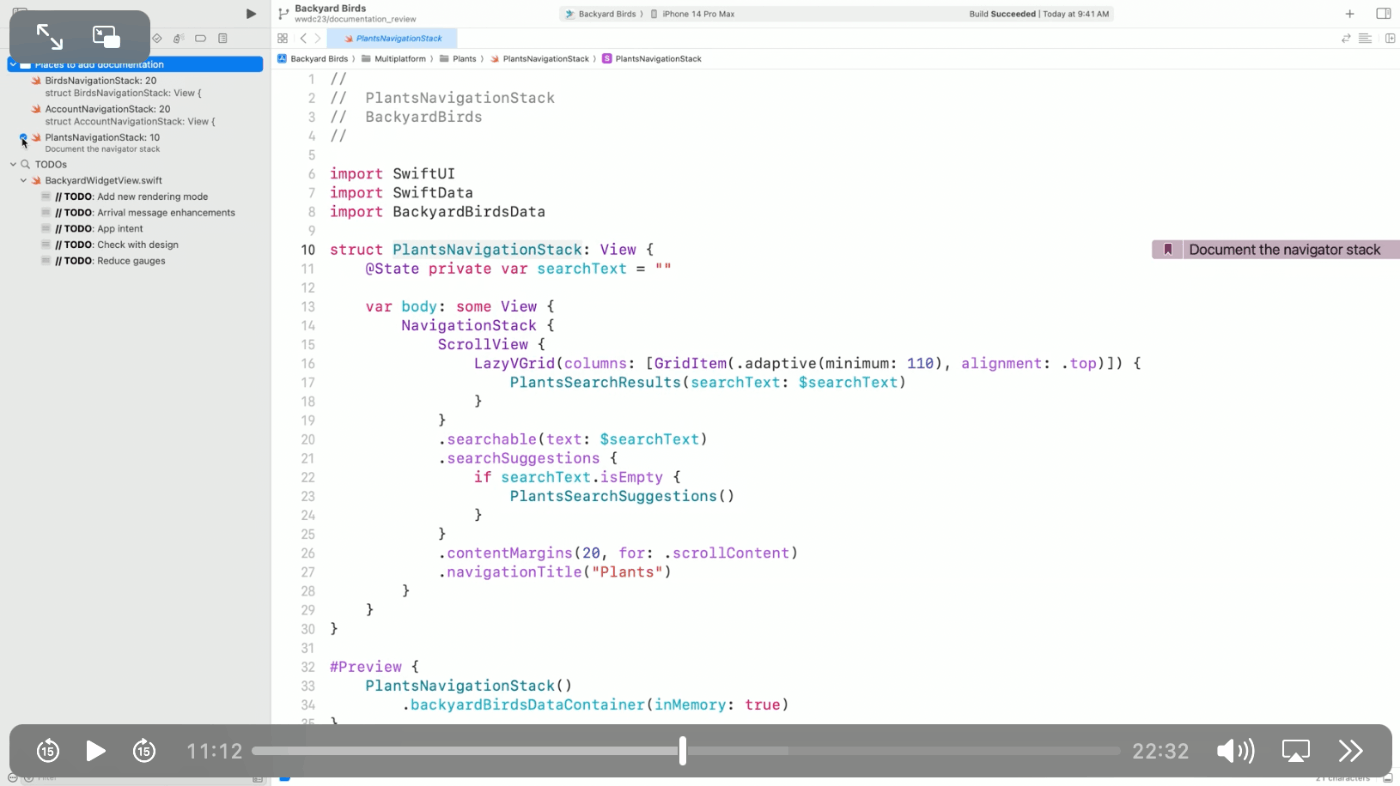Click the searchText variable on line 11
The width and height of the screenshot is (1400, 786).
coord(582,269)
